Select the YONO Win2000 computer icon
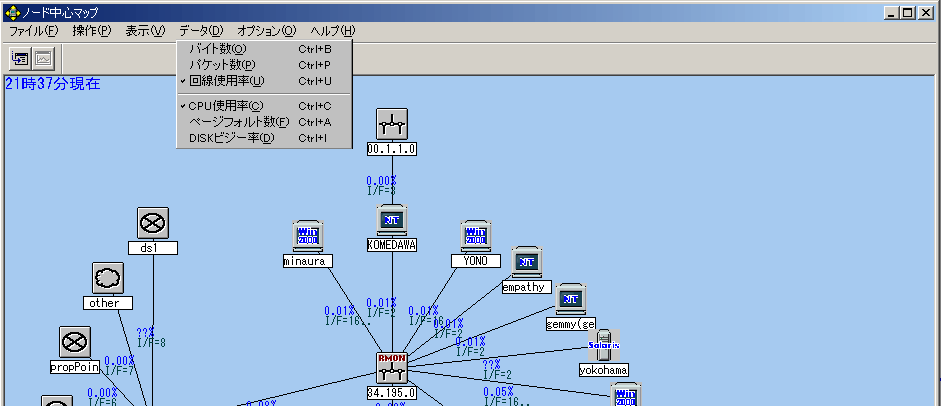 pos(476,236)
